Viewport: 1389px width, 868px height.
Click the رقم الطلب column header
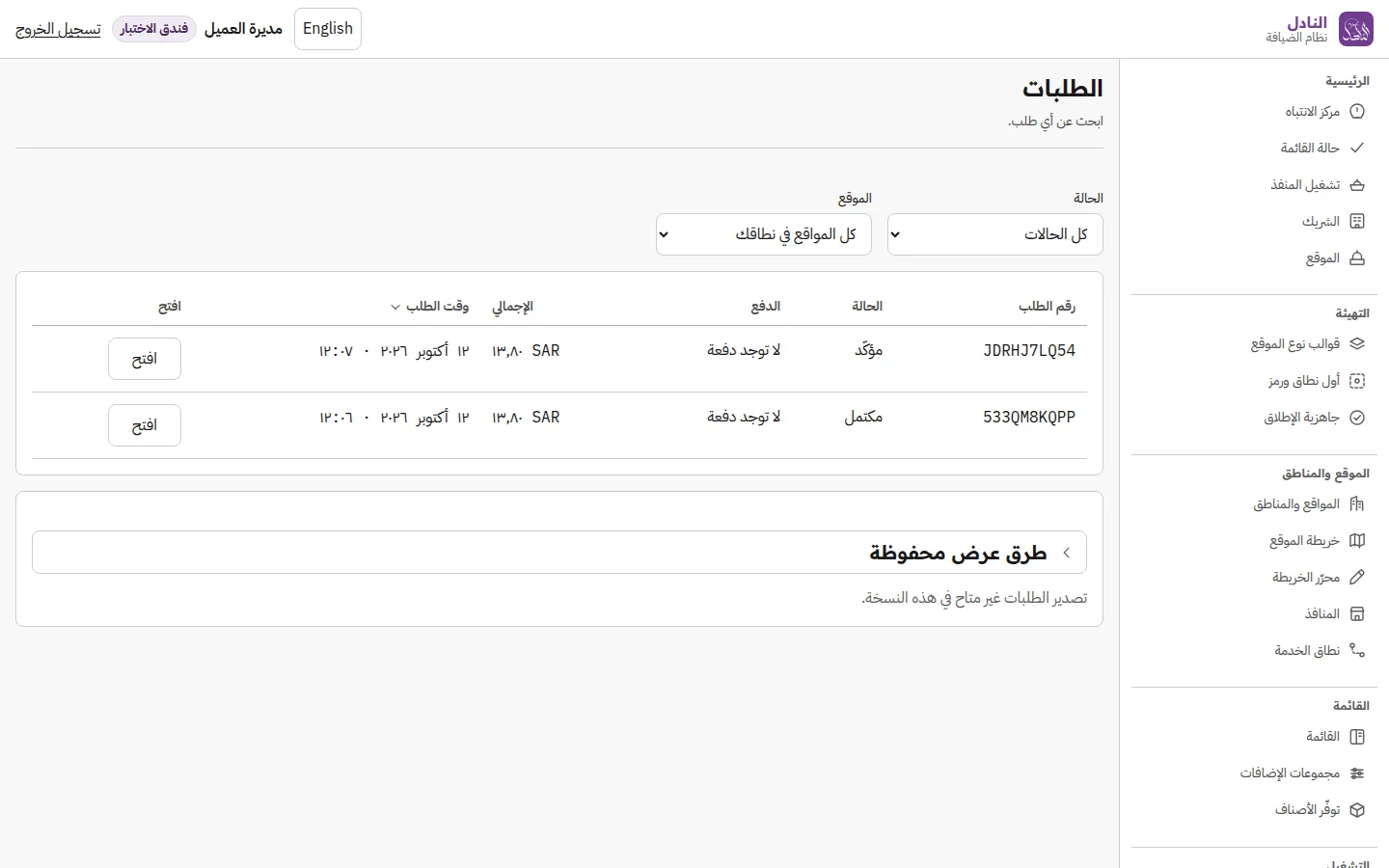(1047, 307)
